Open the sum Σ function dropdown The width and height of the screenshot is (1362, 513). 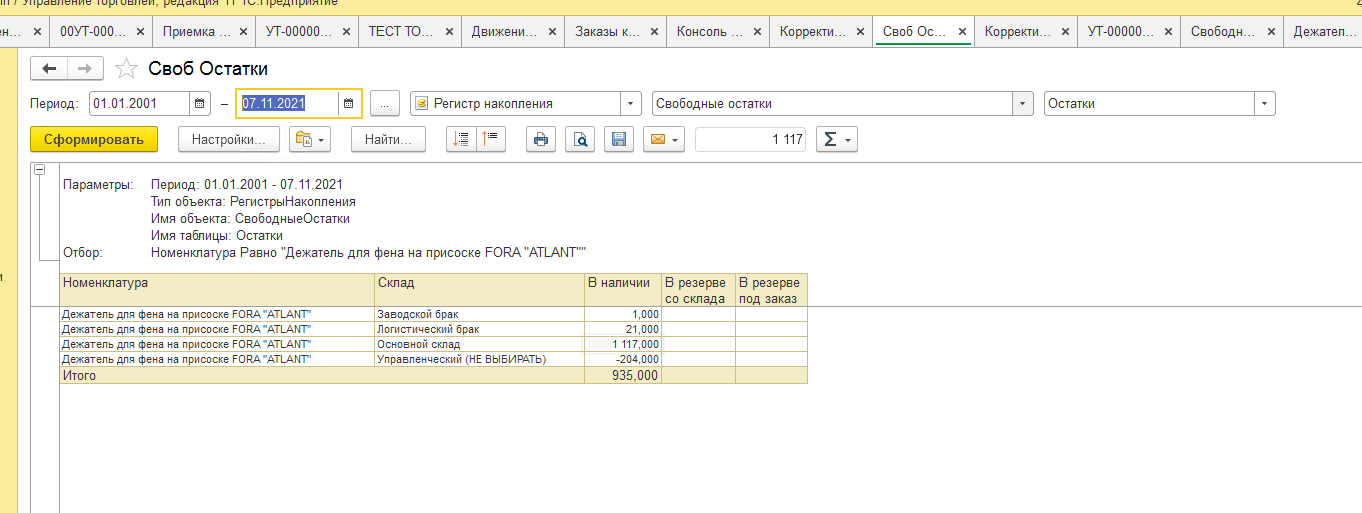pyautogui.click(x=837, y=140)
